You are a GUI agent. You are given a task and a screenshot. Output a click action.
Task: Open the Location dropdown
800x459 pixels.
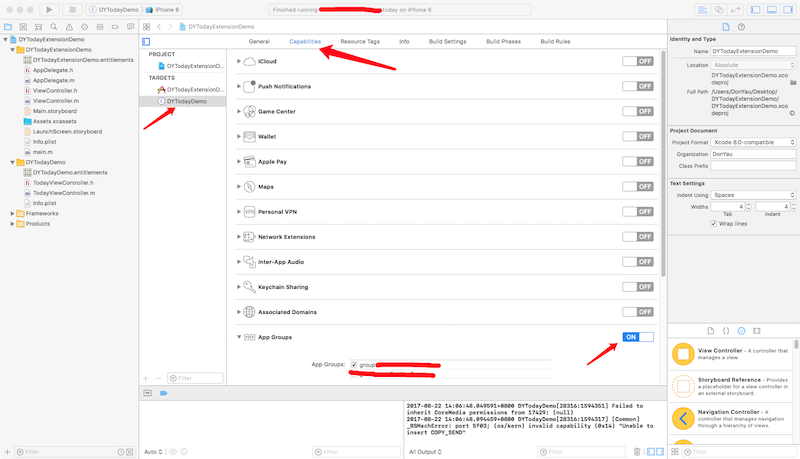pos(753,65)
